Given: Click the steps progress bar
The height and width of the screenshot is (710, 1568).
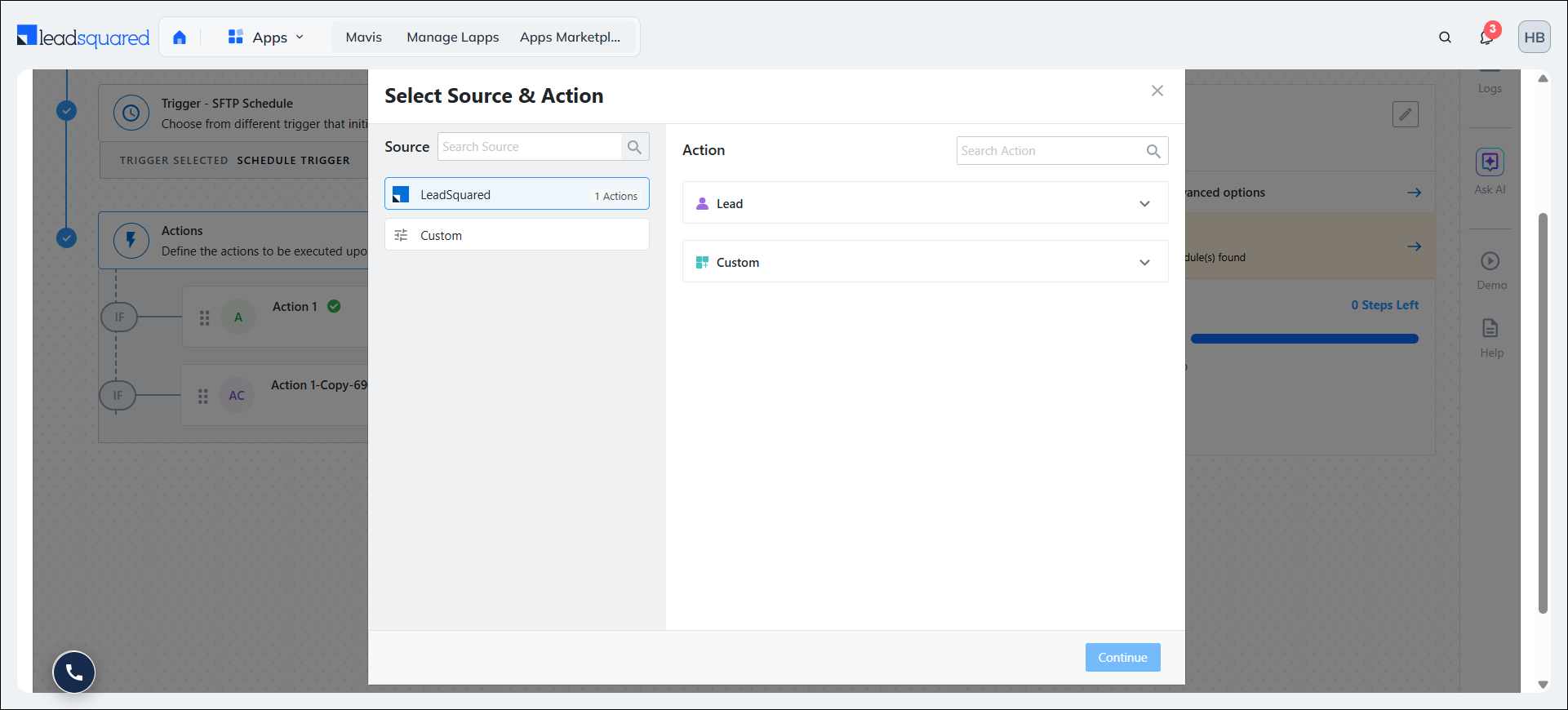Looking at the screenshot, I should tap(1304, 339).
